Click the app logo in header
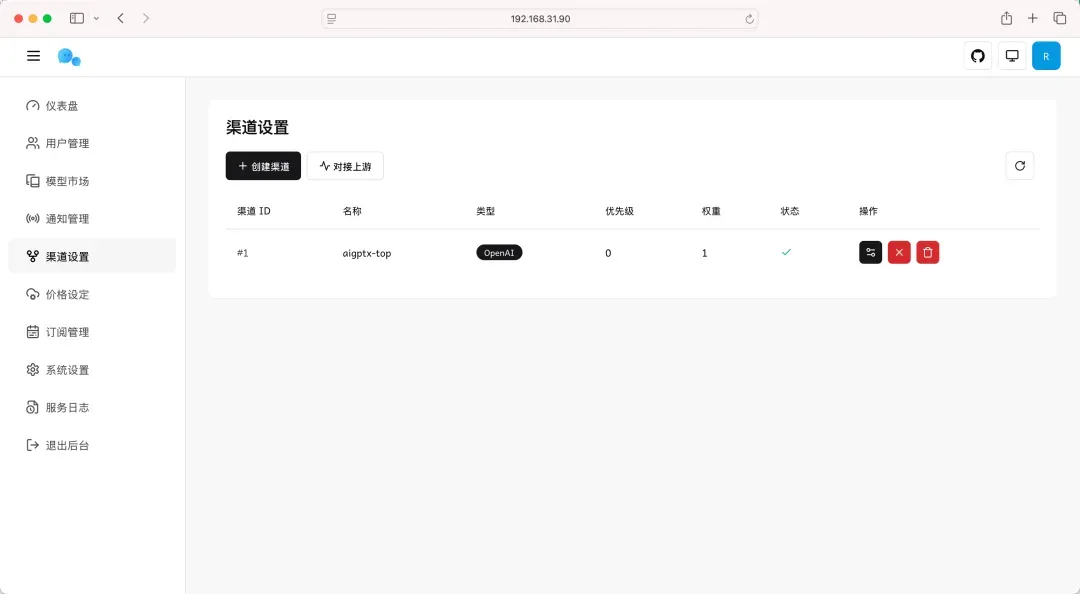1080x594 pixels. click(68, 57)
